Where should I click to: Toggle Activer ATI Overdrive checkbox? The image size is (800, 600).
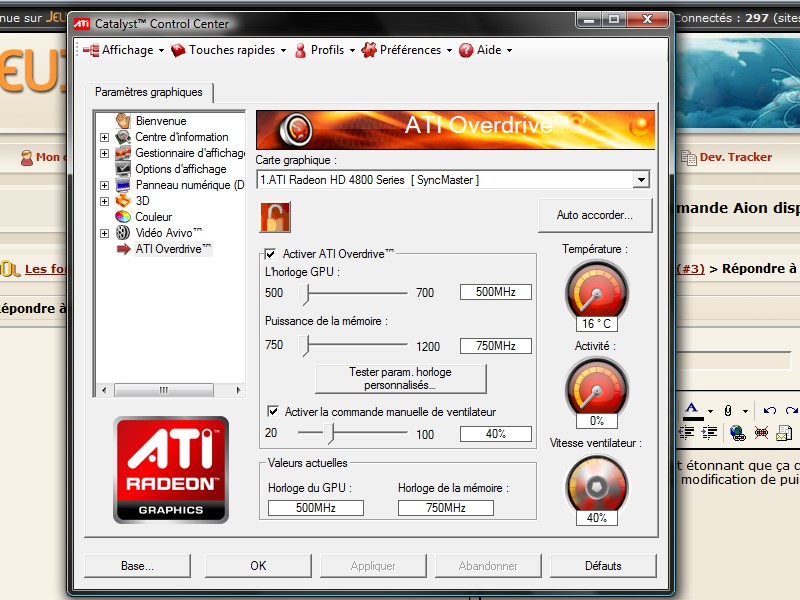(270, 254)
